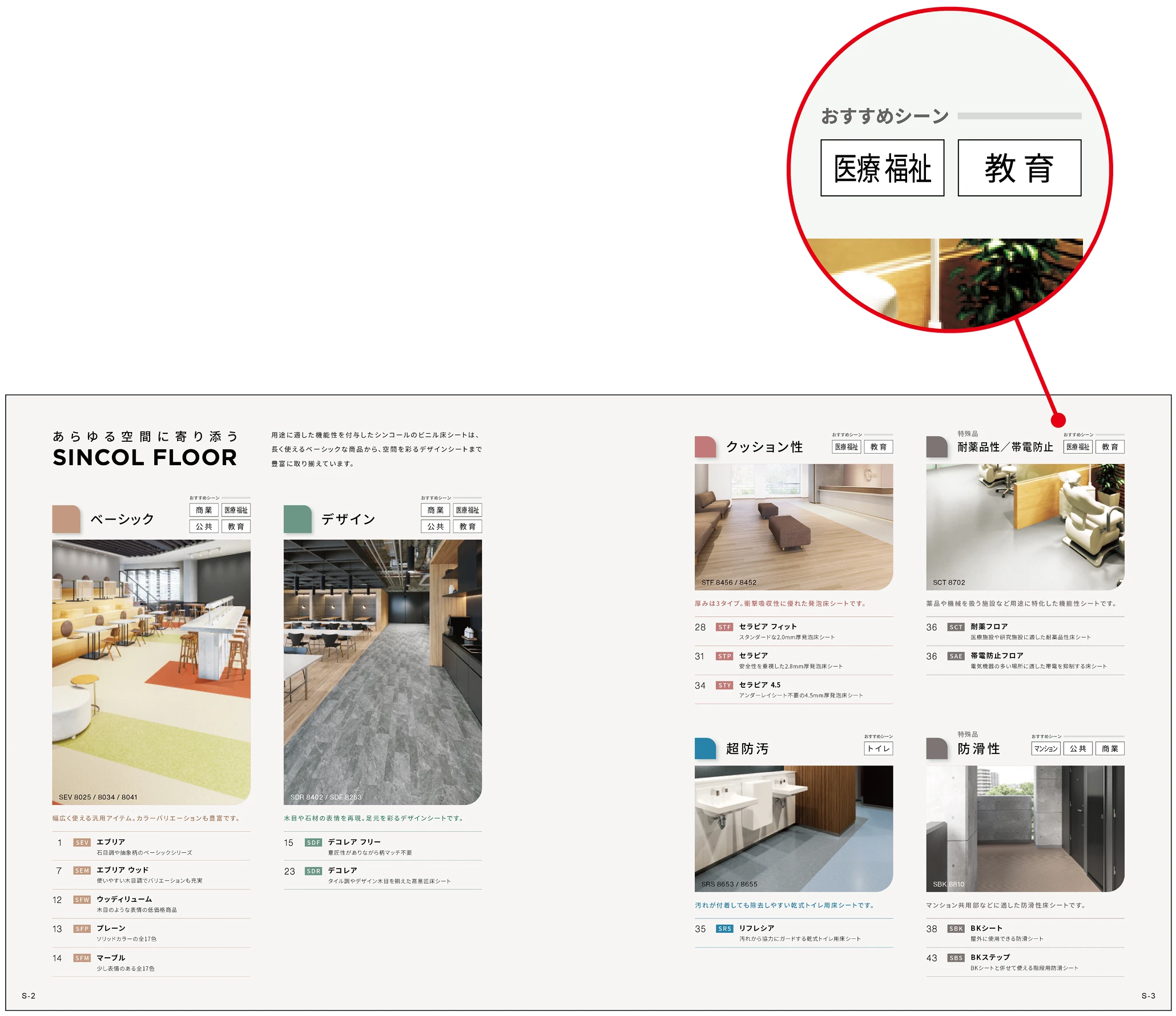Select the 商業 tag in ベーシック section
Image resolution: width=1176 pixels, height=1016 pixels.
pos(204,510)
